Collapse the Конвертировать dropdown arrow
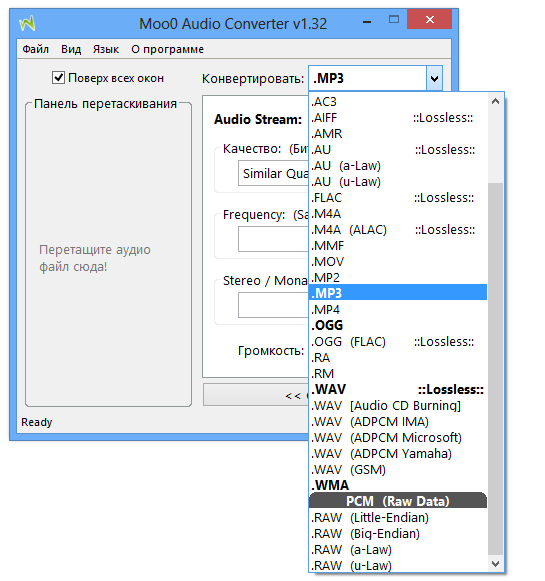The height and width of the screenshot is (581, 545). tap(434, 78)
